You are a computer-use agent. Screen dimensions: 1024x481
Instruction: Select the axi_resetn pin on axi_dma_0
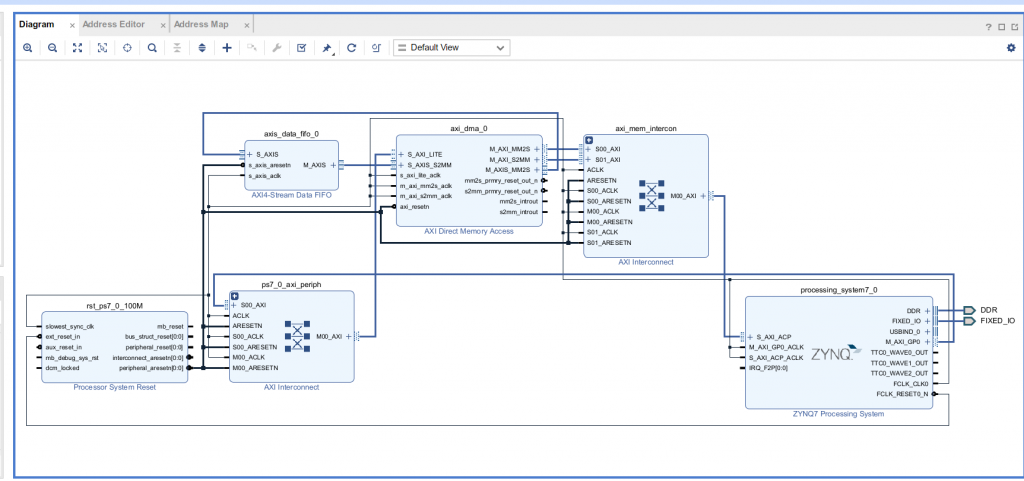pyautogui.click(x=414, y=206)
